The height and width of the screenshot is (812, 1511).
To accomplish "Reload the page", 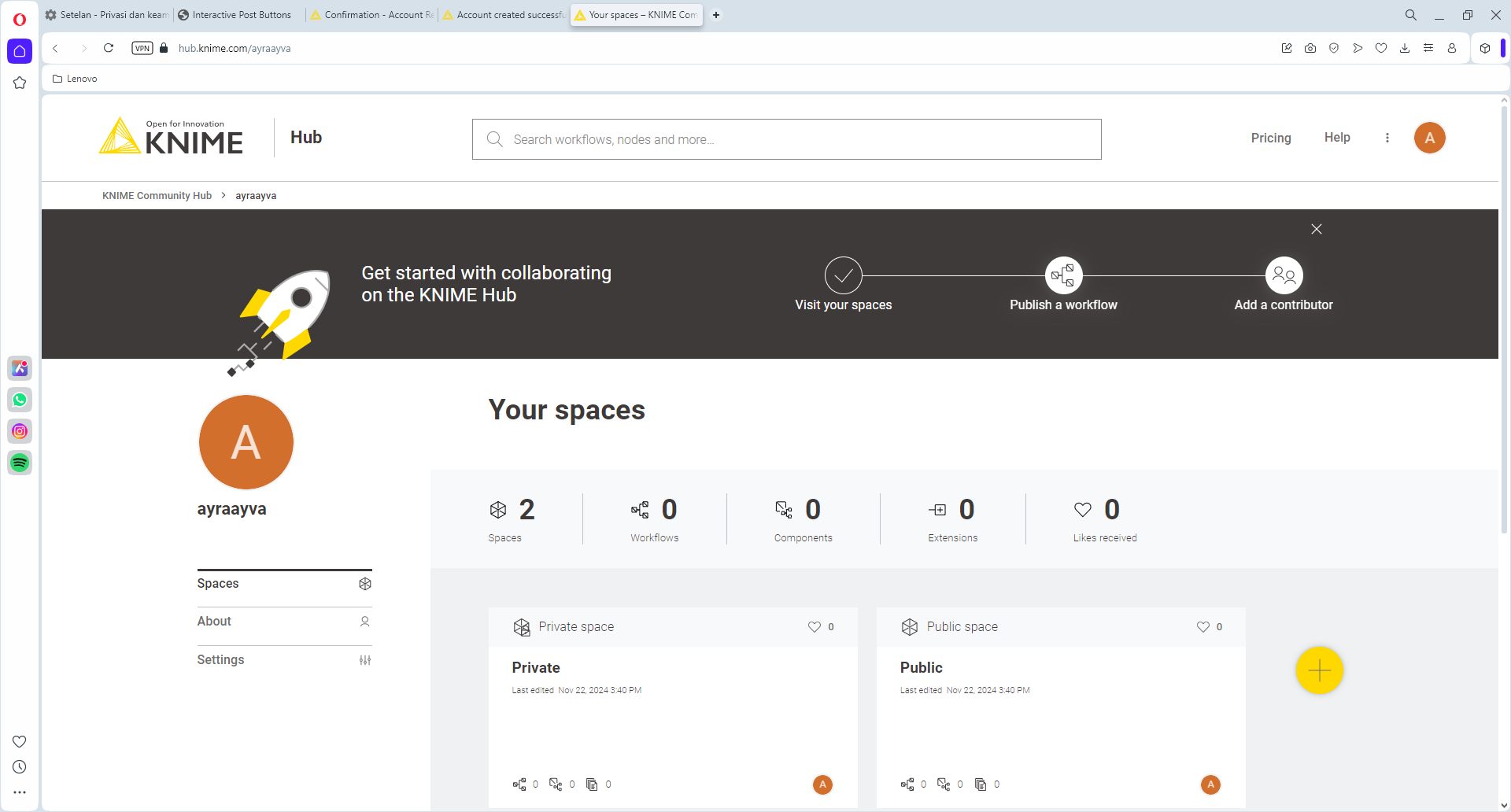I will coord(109,48).
